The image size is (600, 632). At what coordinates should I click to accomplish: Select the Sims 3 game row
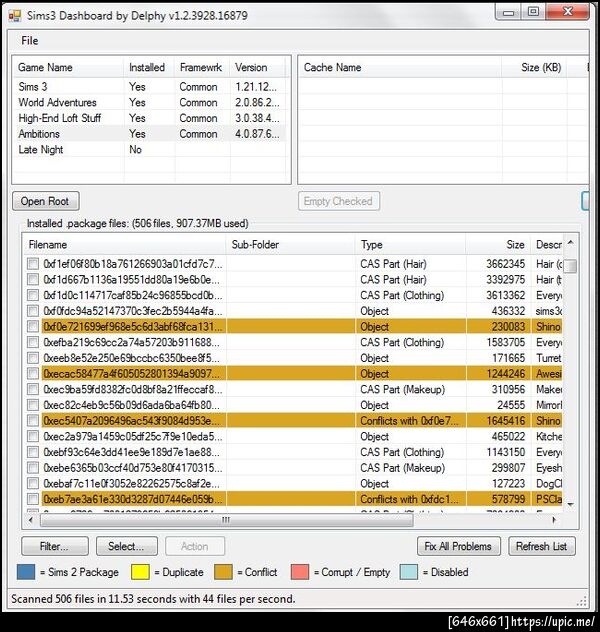150,87
